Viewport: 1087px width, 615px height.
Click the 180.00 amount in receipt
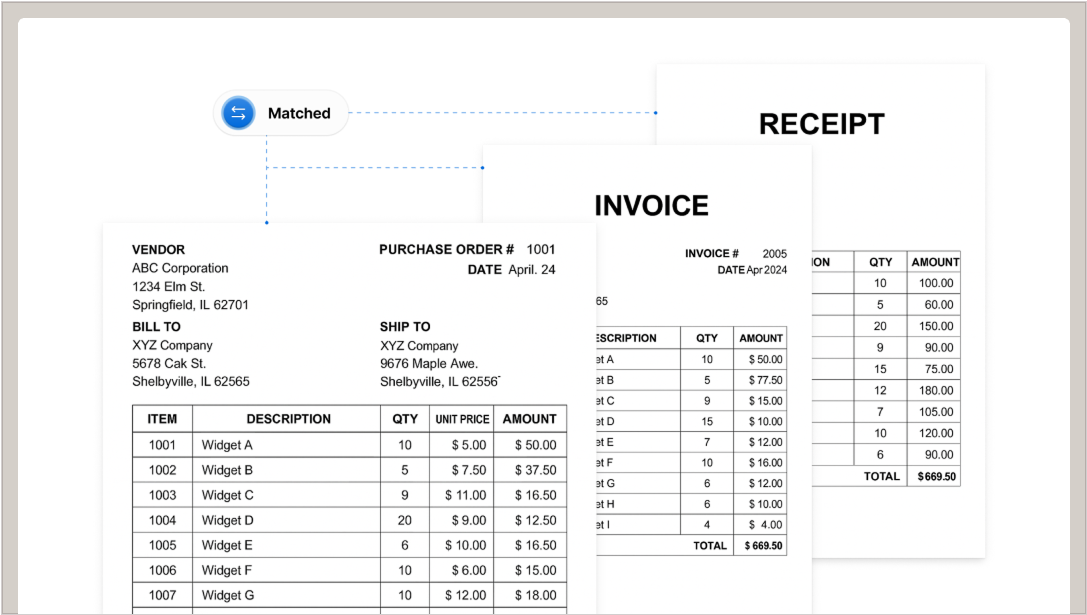[936, 390]
